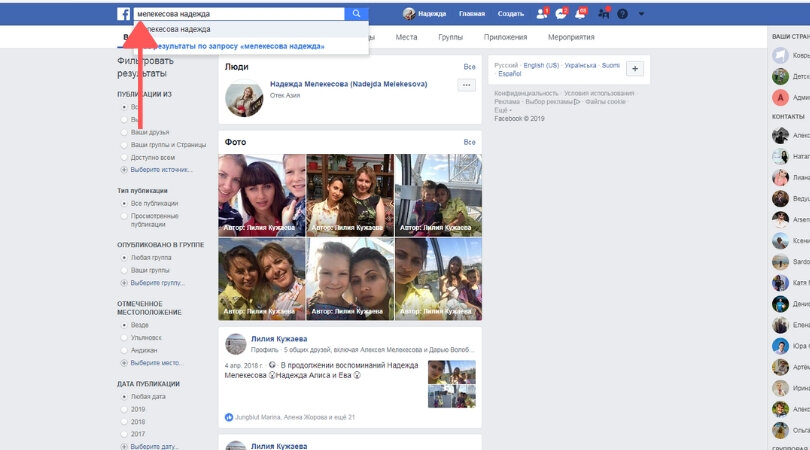Open middle photo in bottom photo row
Screen dimensions: 810x450
pyautogui.click(x=350, y=279)
